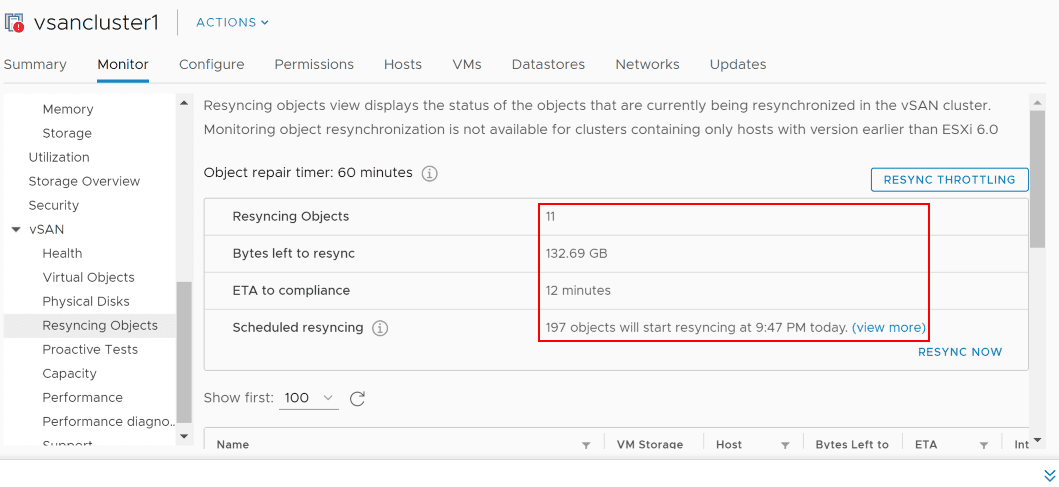Select Physical Disks in sidebar
This screenshot has height=487, width=1059.
(x=86, y=301)
